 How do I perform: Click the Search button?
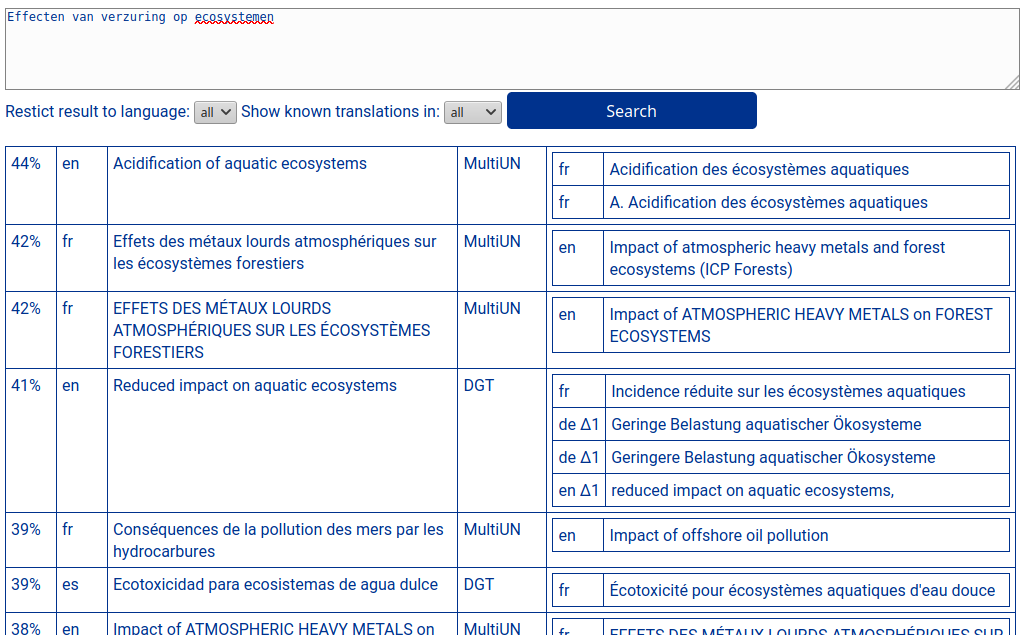click(x=631, y=111)
